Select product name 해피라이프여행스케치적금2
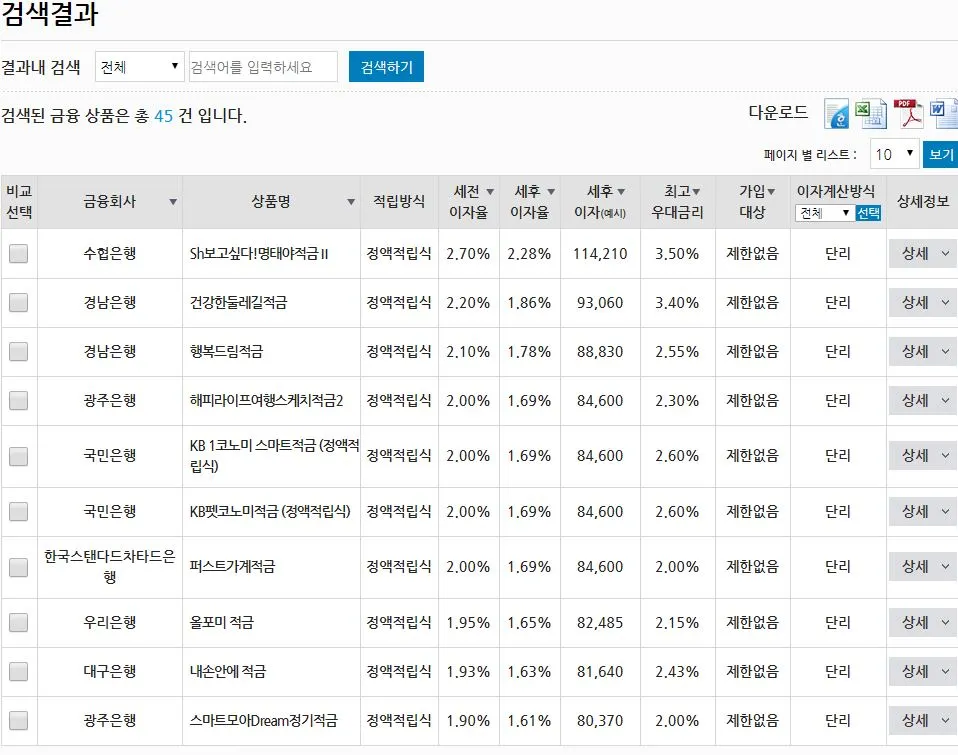The height and width of the screenshot is (755, 958). coord(266,401)
